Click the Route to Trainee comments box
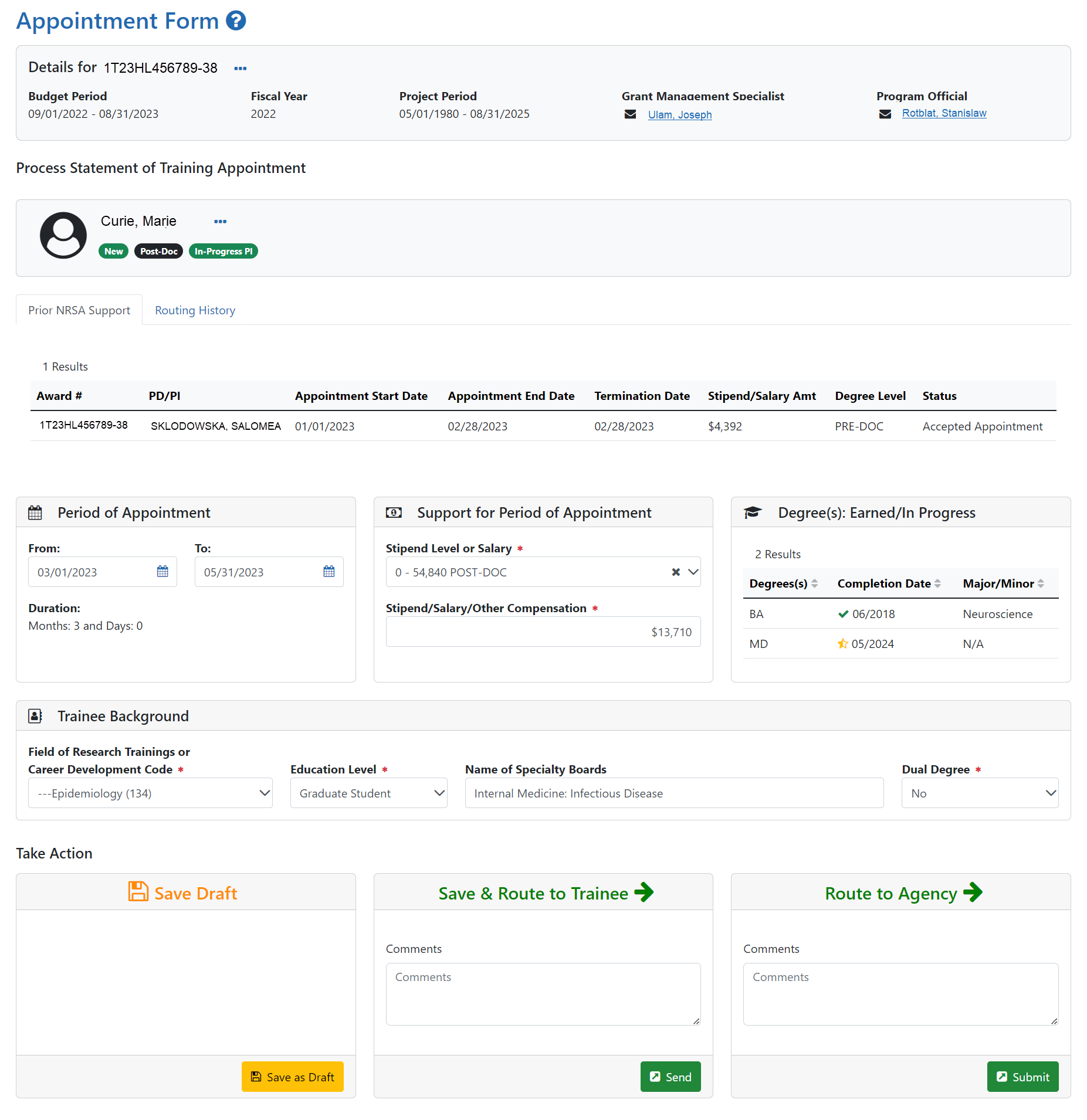 click(x=543, y=994)
